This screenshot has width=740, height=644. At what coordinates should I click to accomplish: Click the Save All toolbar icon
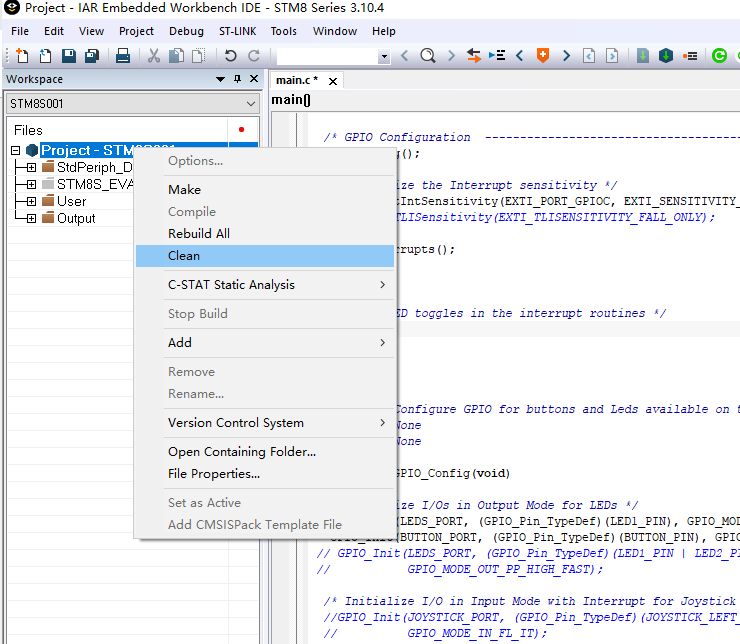coord(92,56)
